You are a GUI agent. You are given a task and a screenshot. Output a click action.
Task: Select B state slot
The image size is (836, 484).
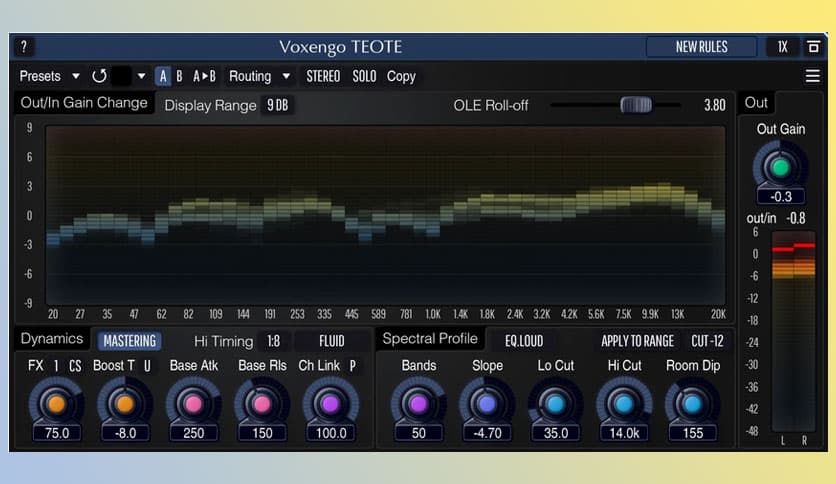179,76
